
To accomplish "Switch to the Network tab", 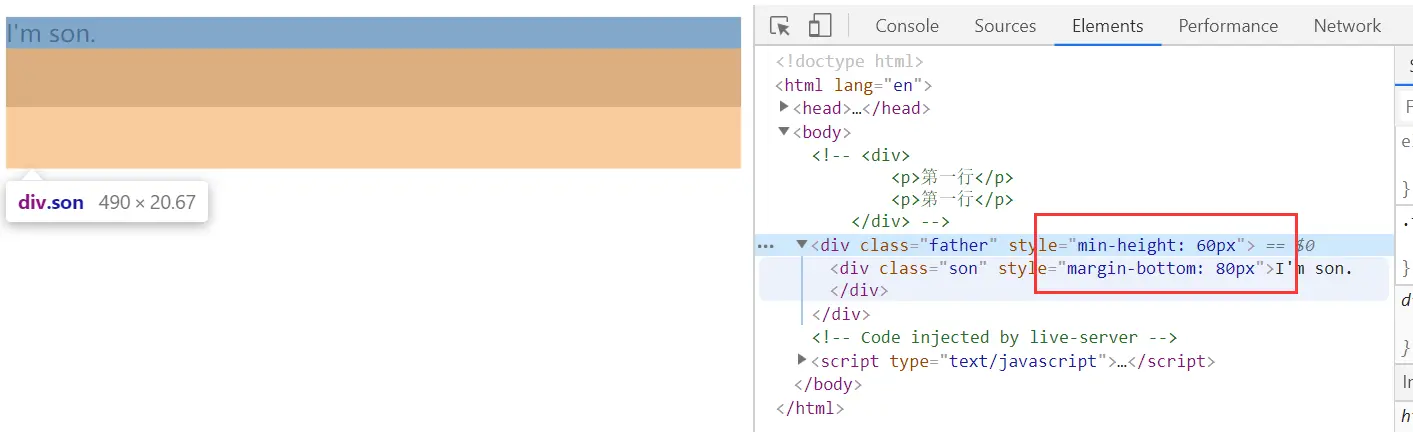I will pyautogui.click(x=1347, y=26).
